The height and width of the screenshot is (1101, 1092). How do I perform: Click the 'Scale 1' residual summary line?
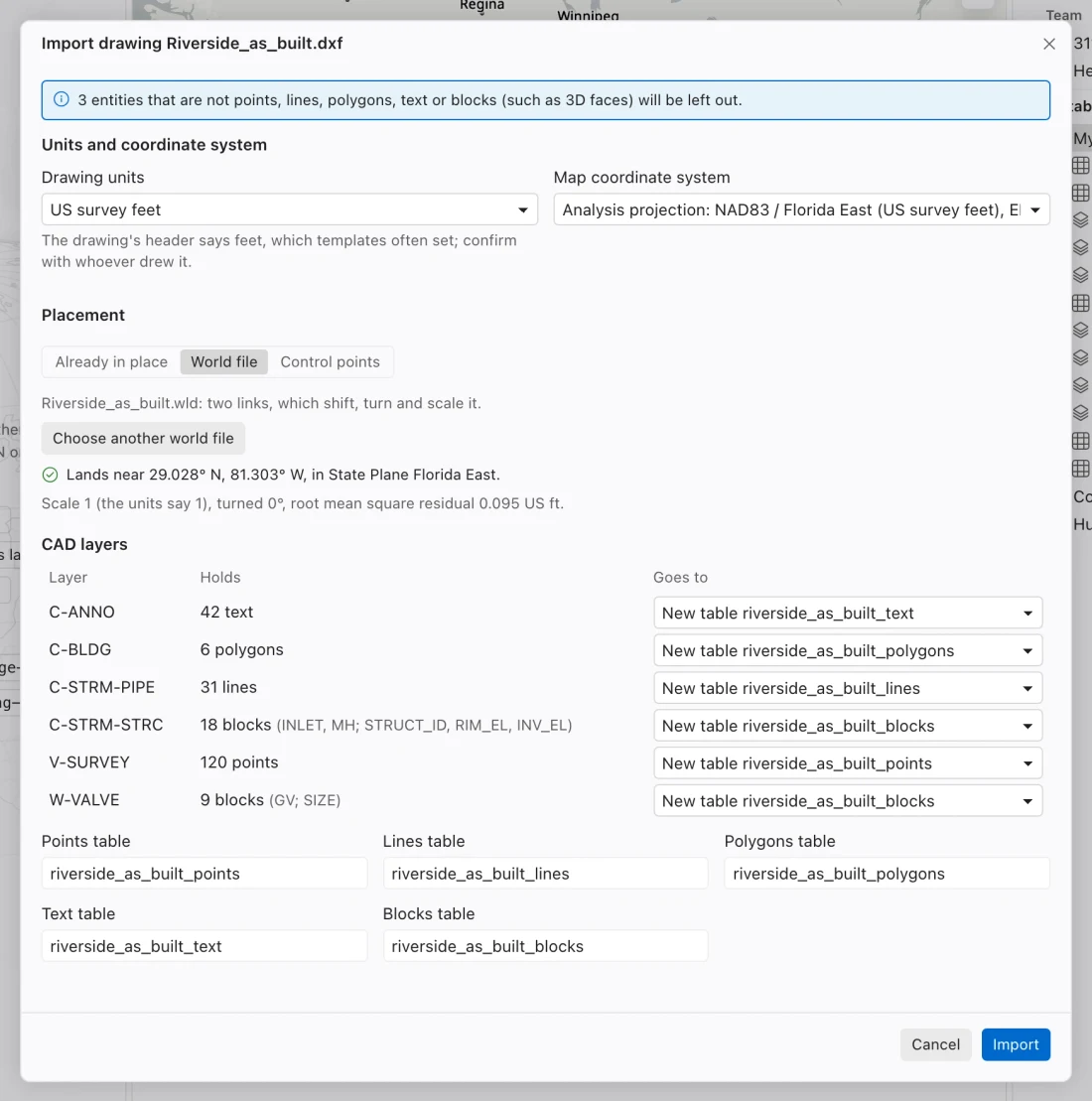point(303,503)
